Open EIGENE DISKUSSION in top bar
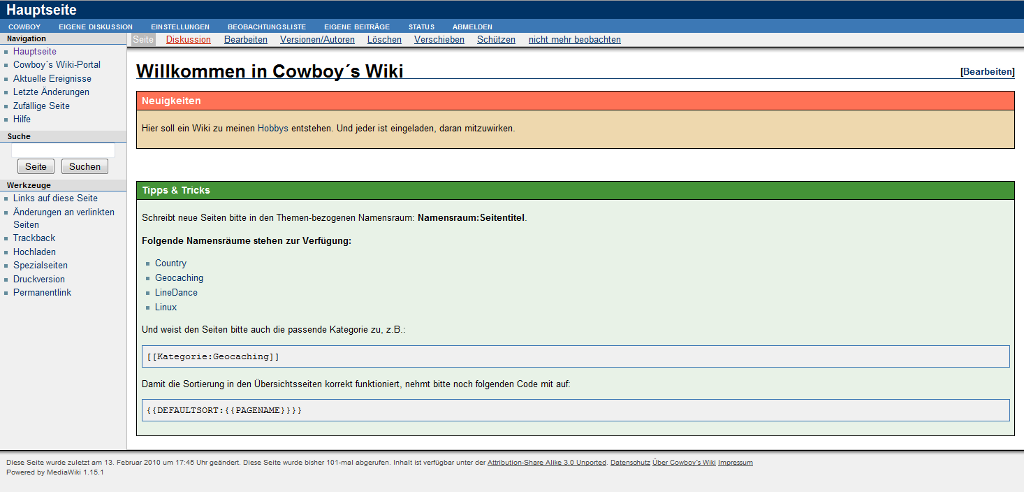 (95, 27)
